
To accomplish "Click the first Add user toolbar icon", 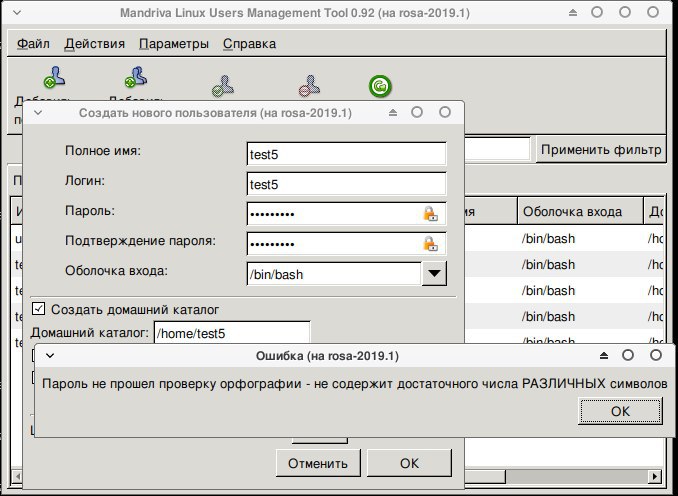I will click(x=54, y=78).
